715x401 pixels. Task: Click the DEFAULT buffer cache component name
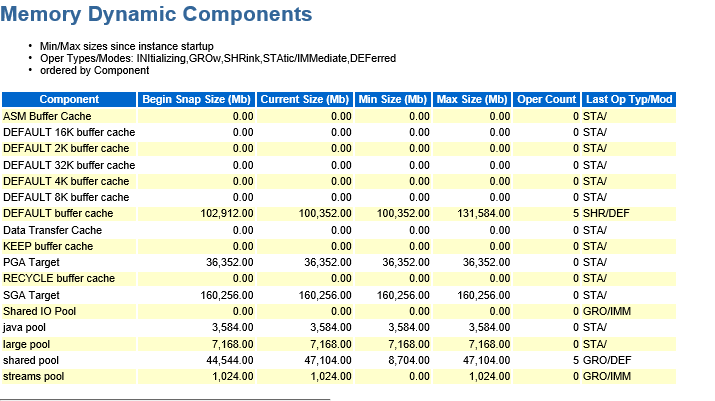point(58,213)
